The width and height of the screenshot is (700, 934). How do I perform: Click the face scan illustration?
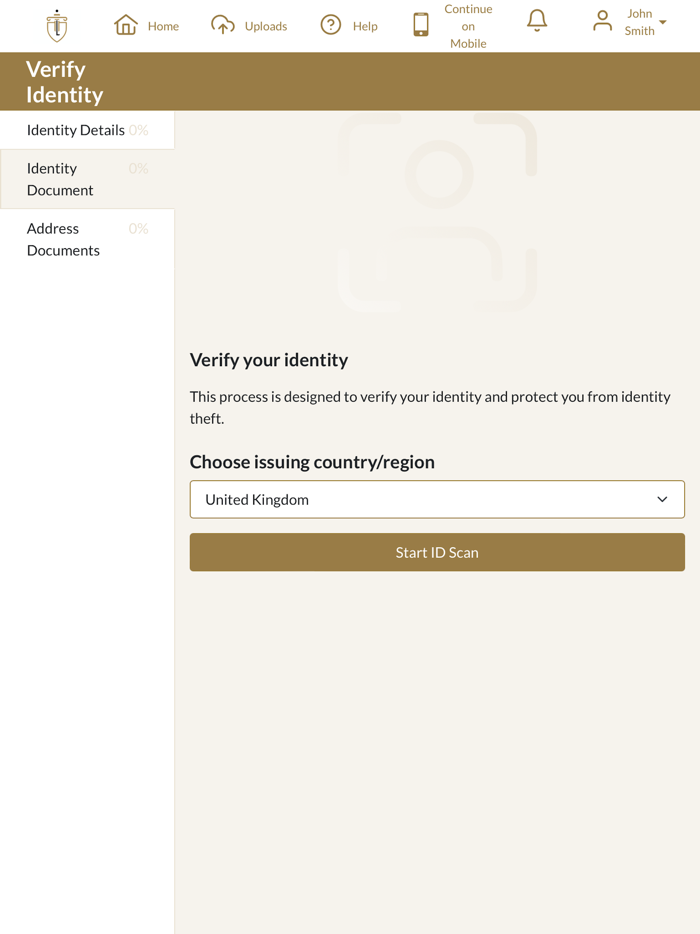pos(437,212)
